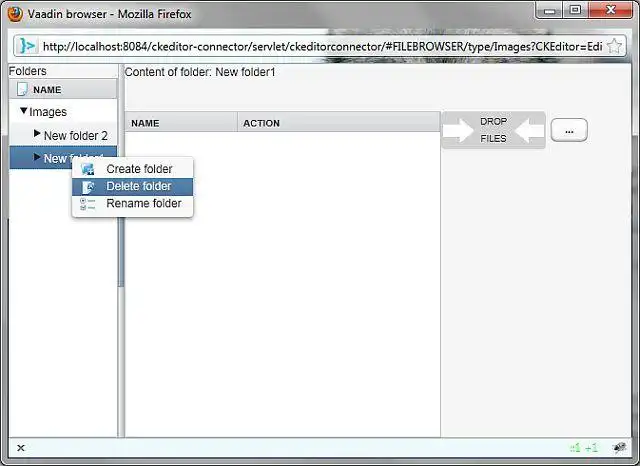640x466 pixels.
Task: Click the Firefox logo in title bar
Action: pyautogui.click(x=16, y=14)
